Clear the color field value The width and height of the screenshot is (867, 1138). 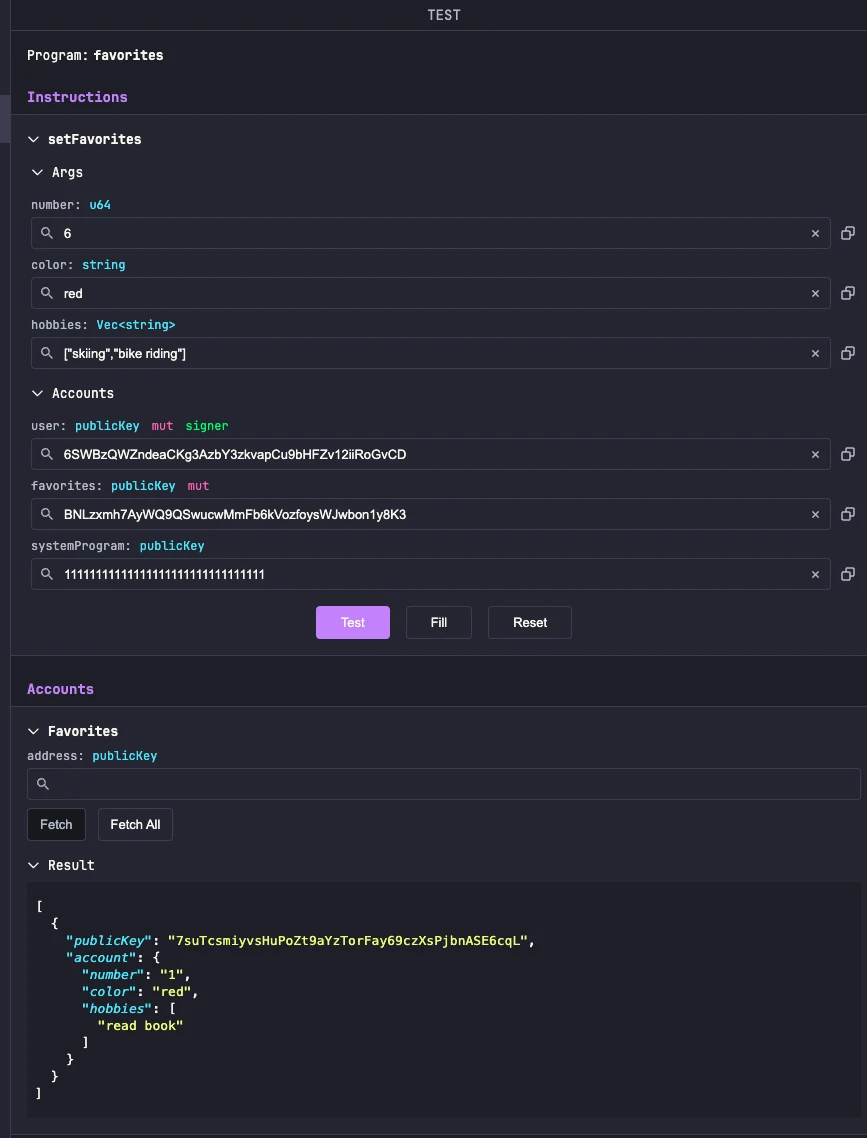tap(815, 294)
